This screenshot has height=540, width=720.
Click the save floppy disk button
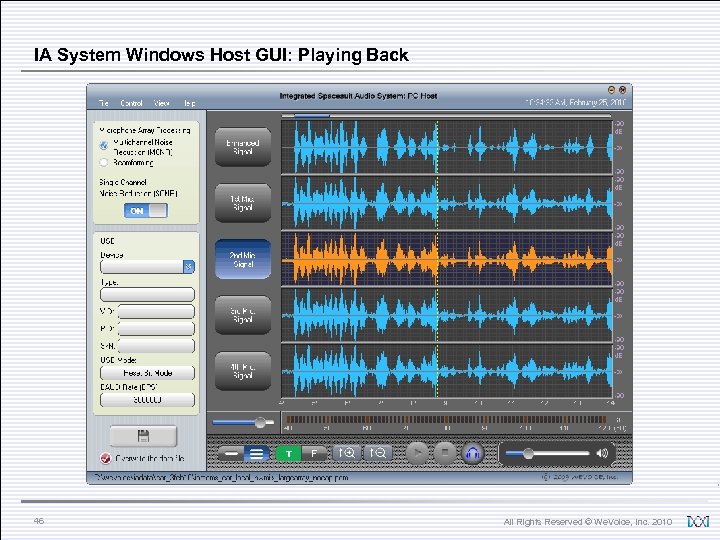(143, 436)
